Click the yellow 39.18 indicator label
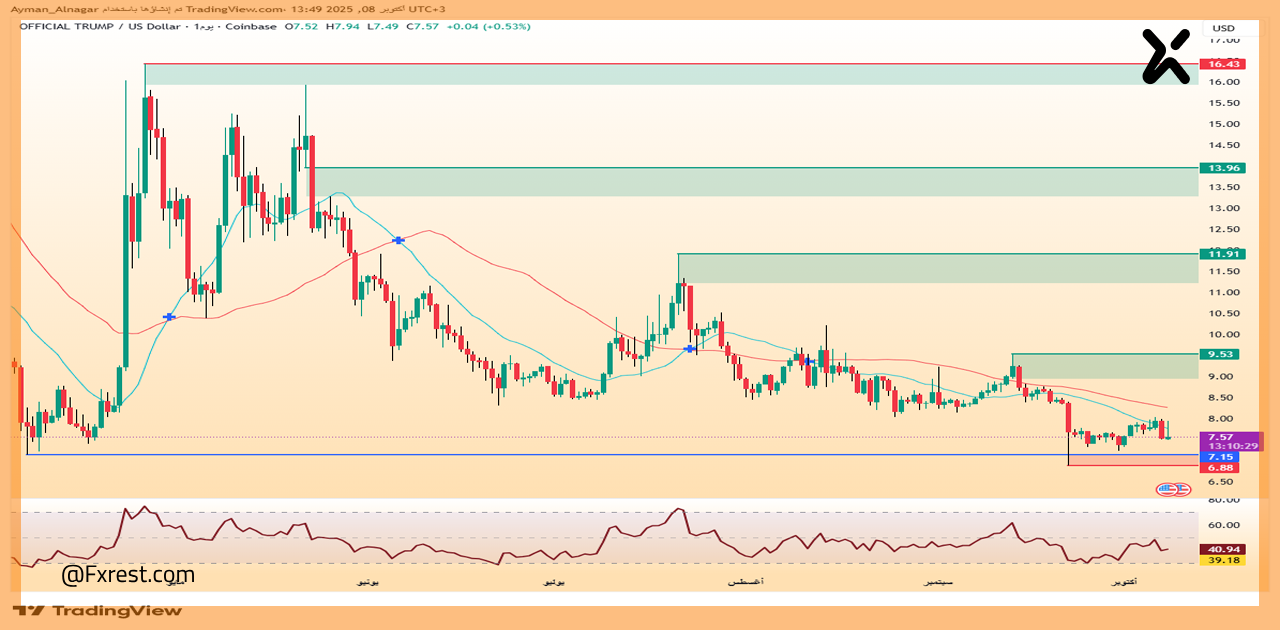 click(x=1223, y=560)
